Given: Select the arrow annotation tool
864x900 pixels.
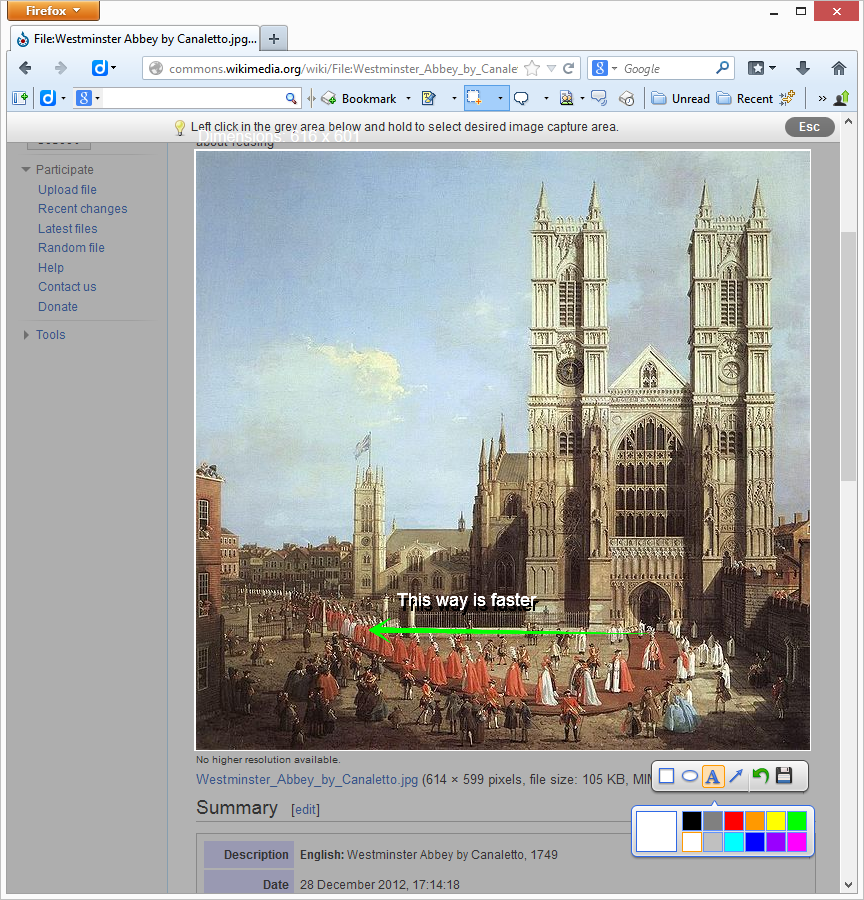Looking at the screenshot, I should coord(736,776).
